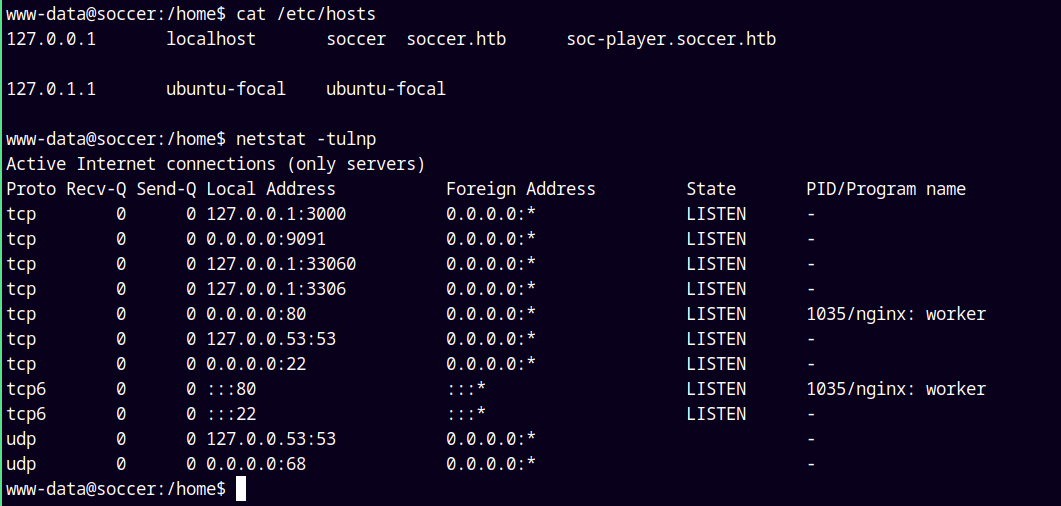
Task: Click nginx worker entry in the tcp6 row
Action: (896, 389)
